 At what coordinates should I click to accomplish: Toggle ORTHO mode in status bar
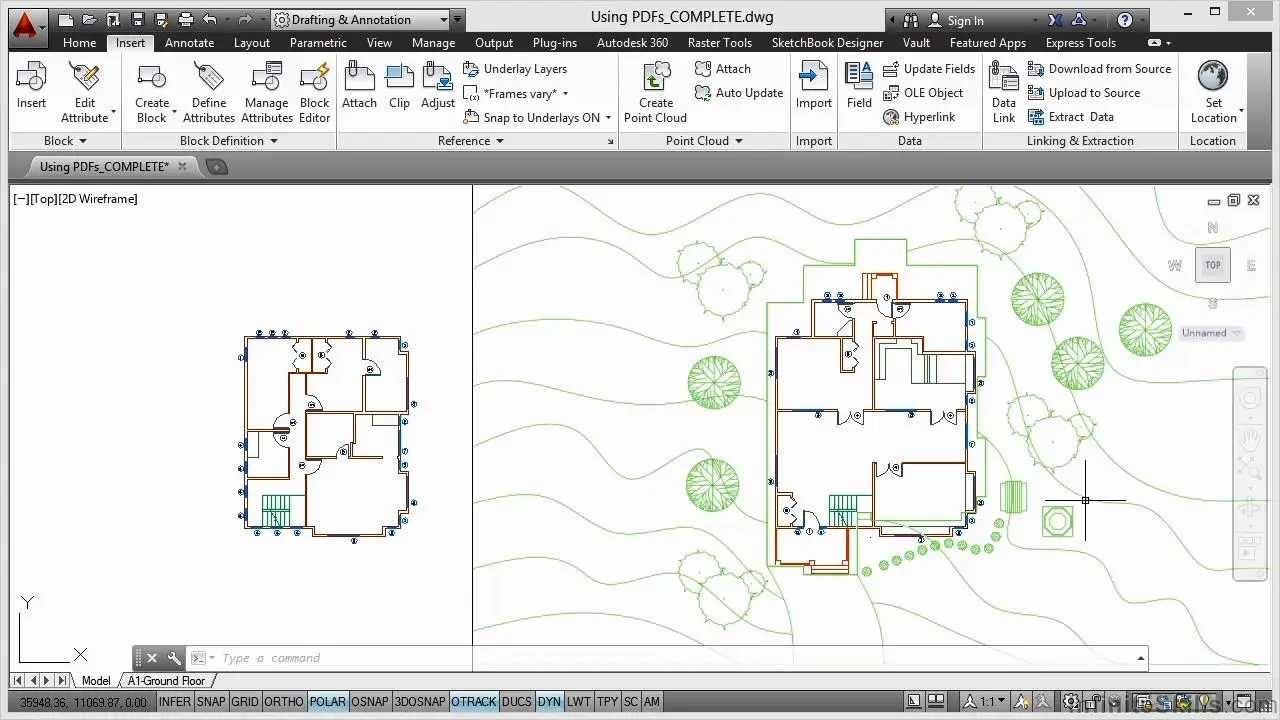[x=284, y=702]
